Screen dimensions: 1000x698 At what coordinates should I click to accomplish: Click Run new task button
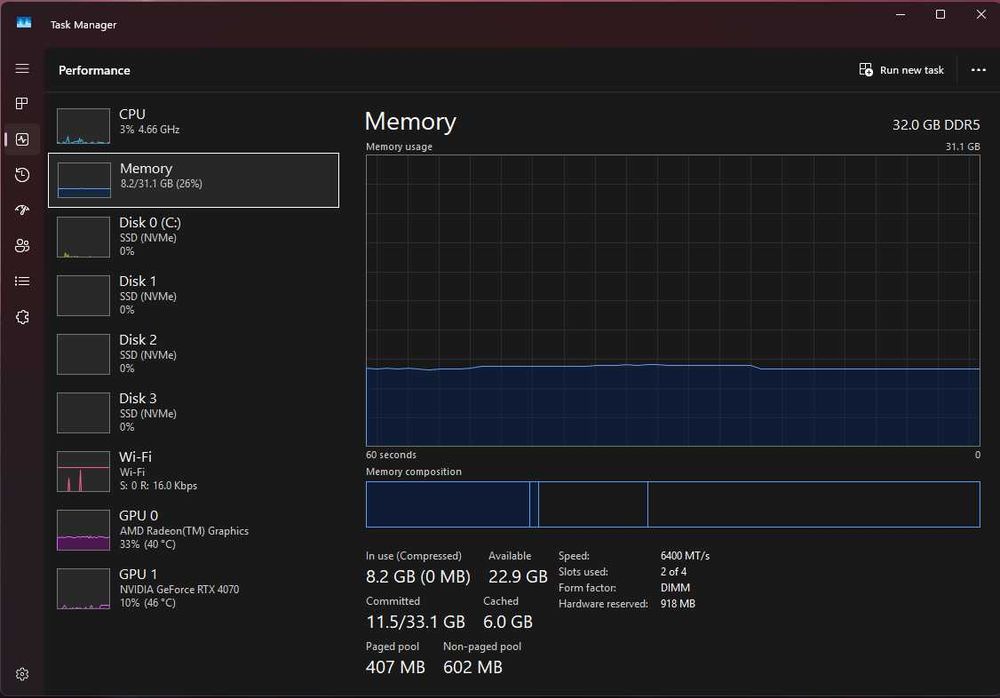tap(901, 70)
